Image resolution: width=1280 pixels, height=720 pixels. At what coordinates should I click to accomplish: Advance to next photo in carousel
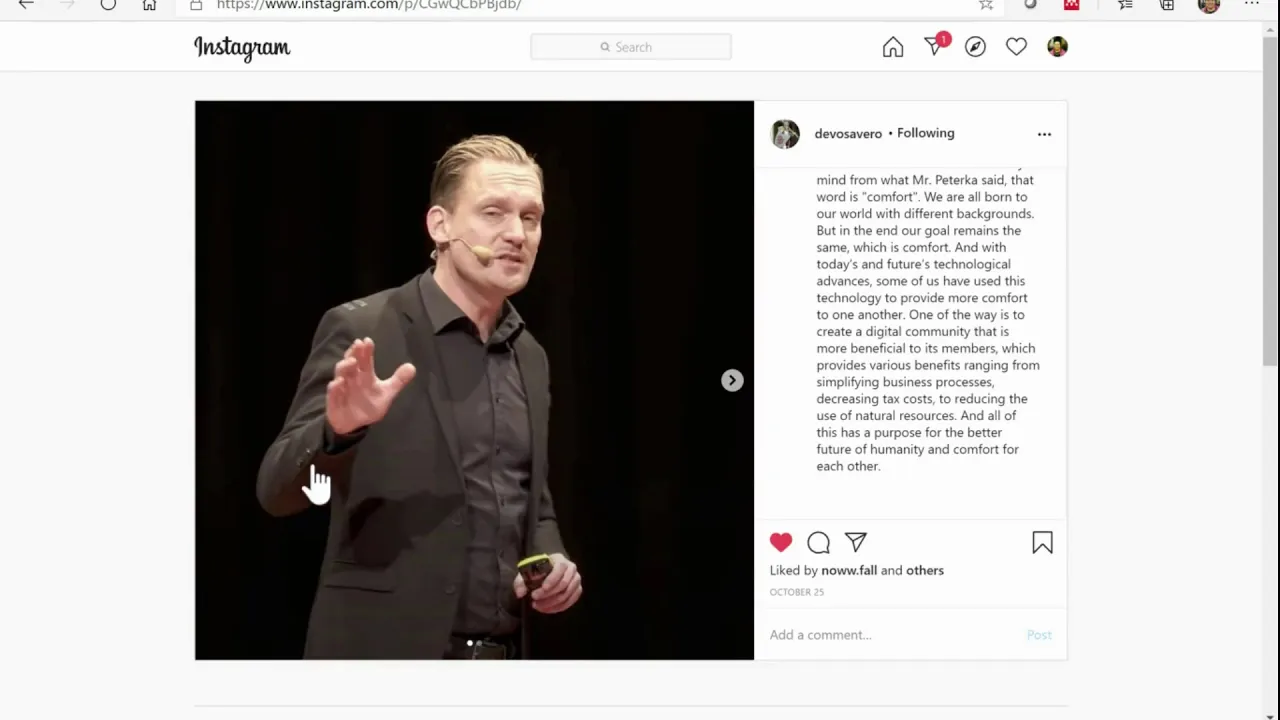point(732,380)
